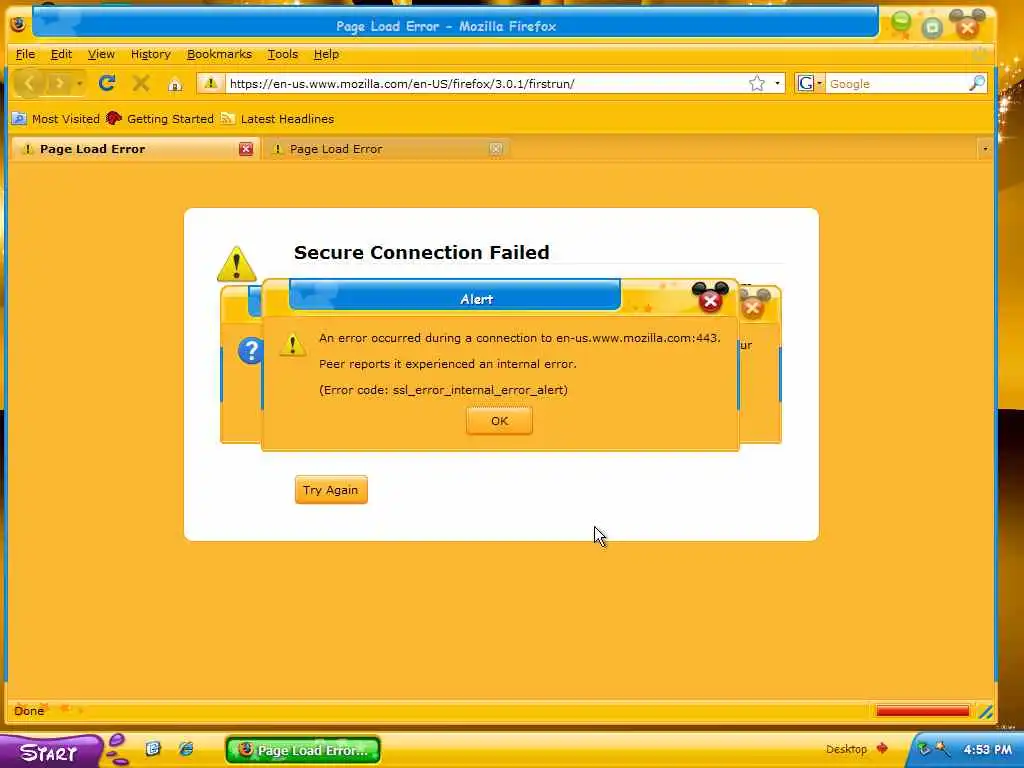The image size is (1024, 768).
Task: Open the list all tabs dropdown
Action: (985, 149)
